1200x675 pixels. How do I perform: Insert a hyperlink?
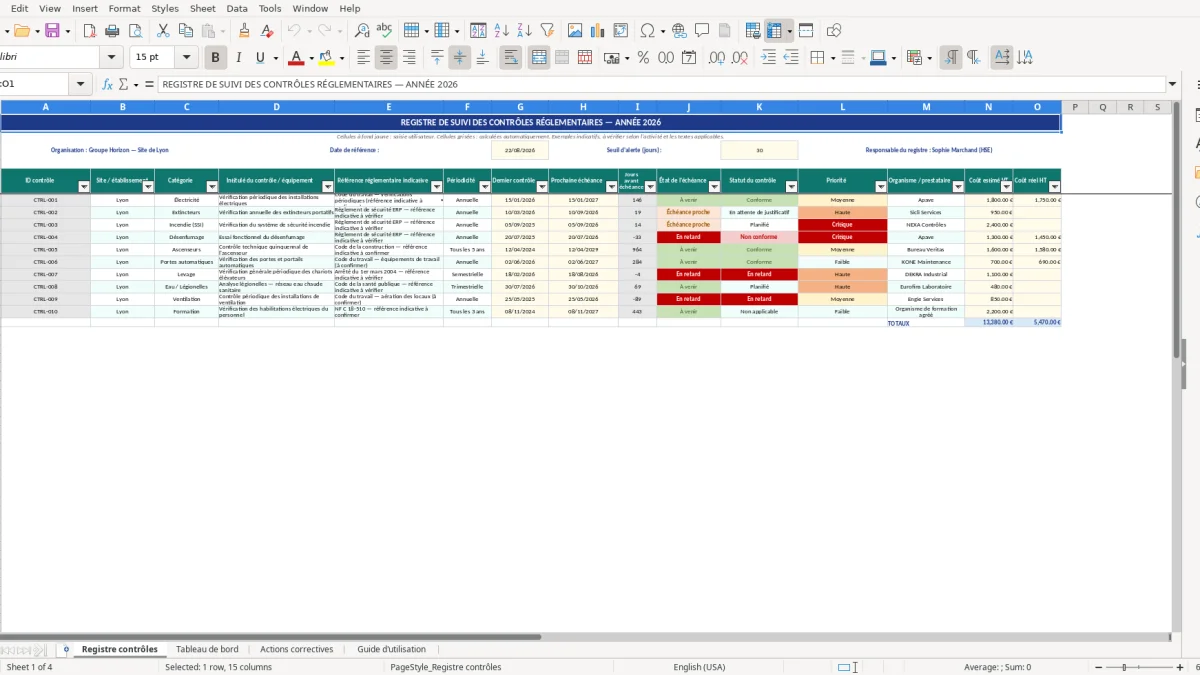coord(679,31)
